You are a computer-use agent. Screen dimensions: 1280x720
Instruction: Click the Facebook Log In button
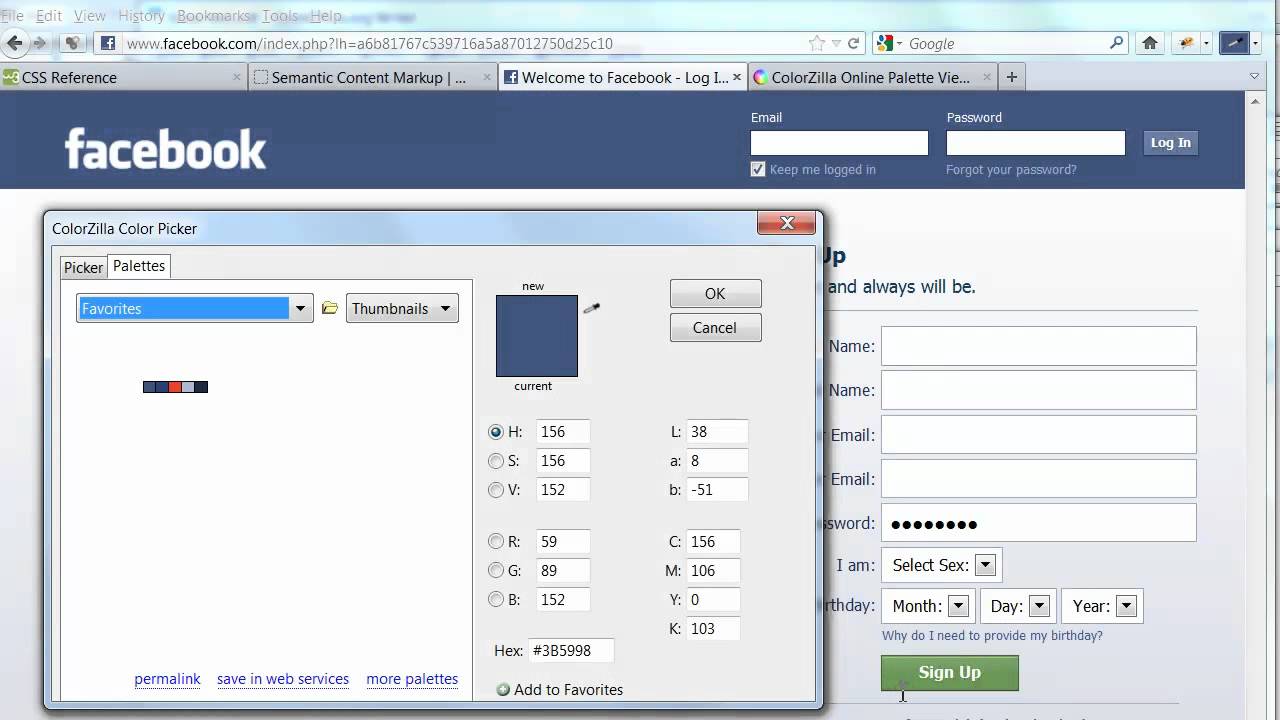(x=1170, y=142)
